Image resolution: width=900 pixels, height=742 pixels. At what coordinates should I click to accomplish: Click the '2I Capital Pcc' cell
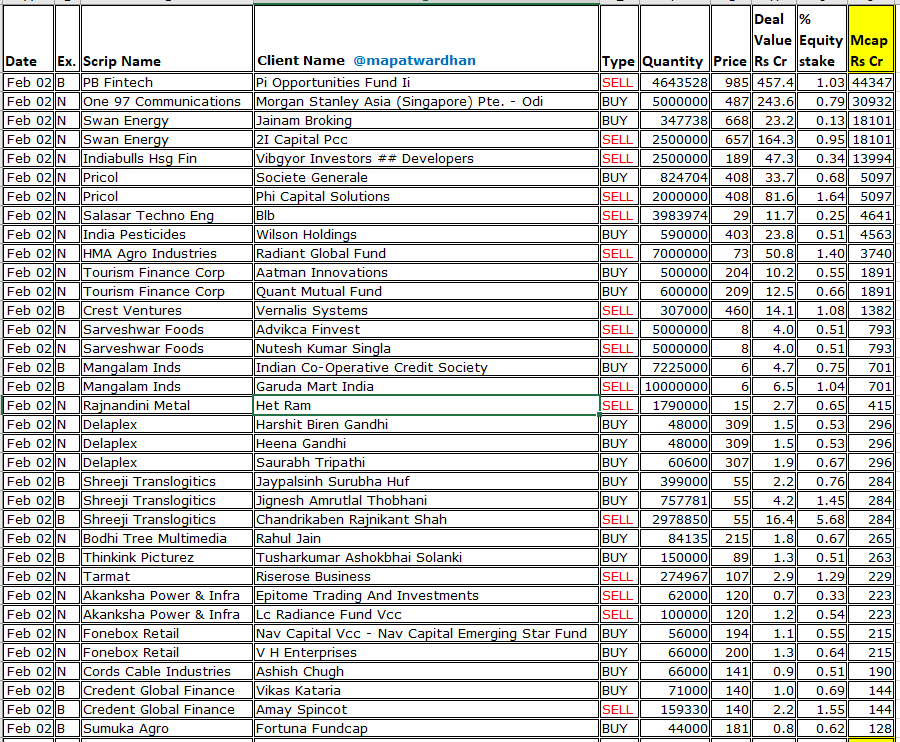click(x=426, y=139)
